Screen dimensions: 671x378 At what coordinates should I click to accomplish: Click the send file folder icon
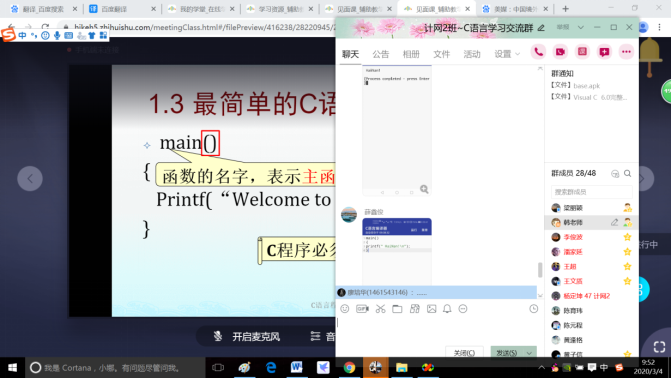[x=397, y=309]
